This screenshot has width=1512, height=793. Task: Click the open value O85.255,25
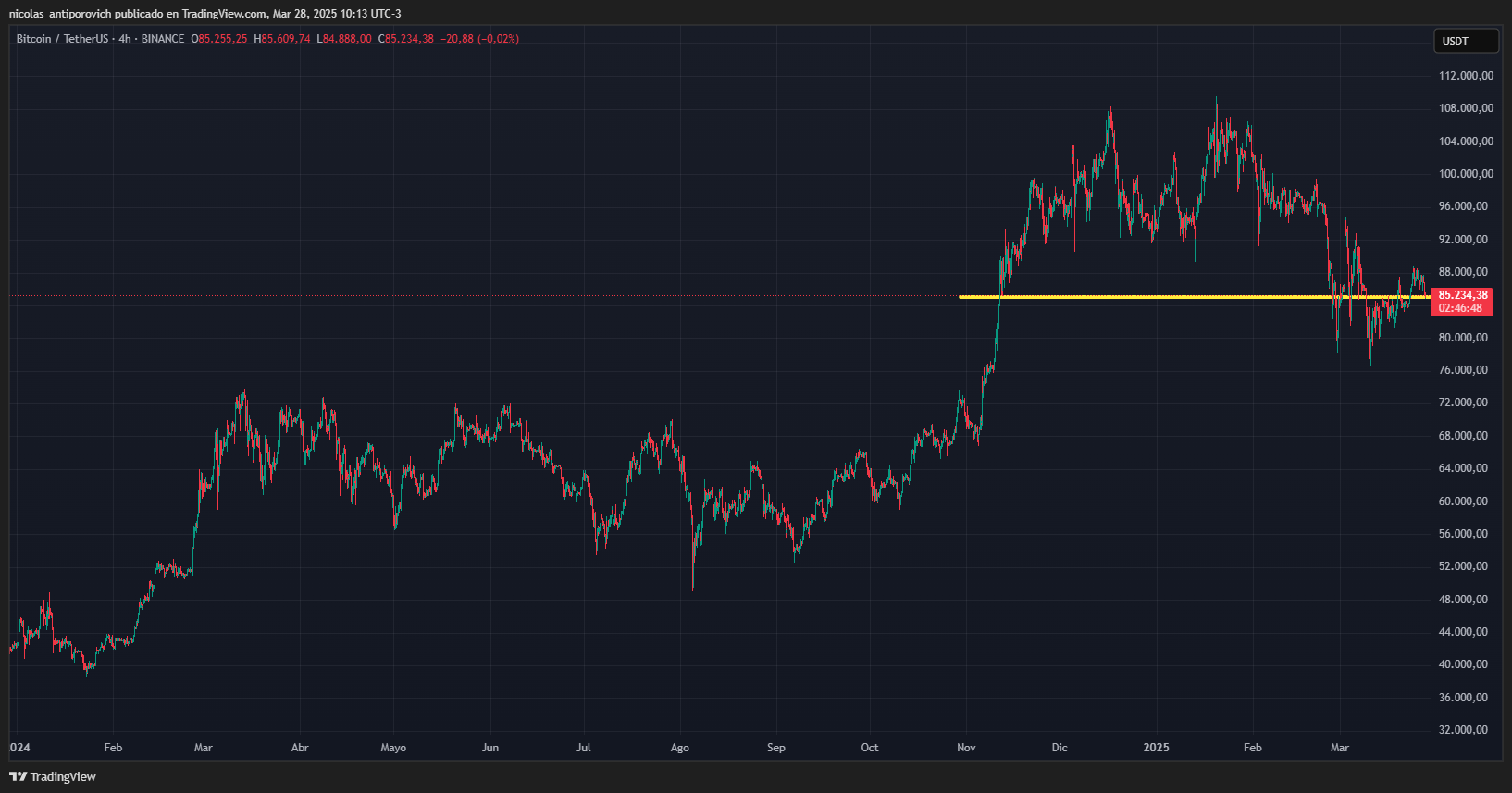point(219,39)
